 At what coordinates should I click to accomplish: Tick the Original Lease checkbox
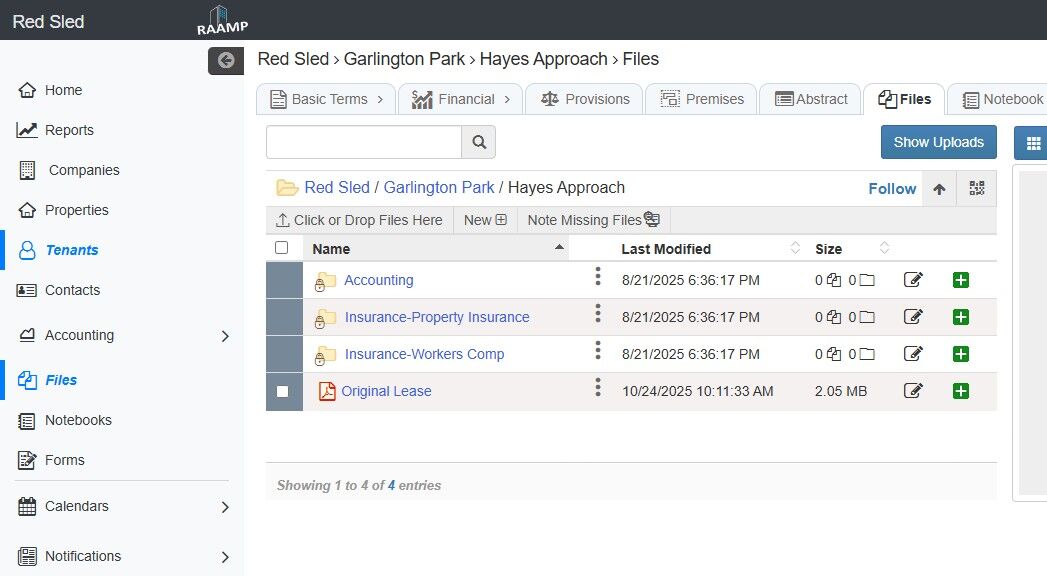282,391
